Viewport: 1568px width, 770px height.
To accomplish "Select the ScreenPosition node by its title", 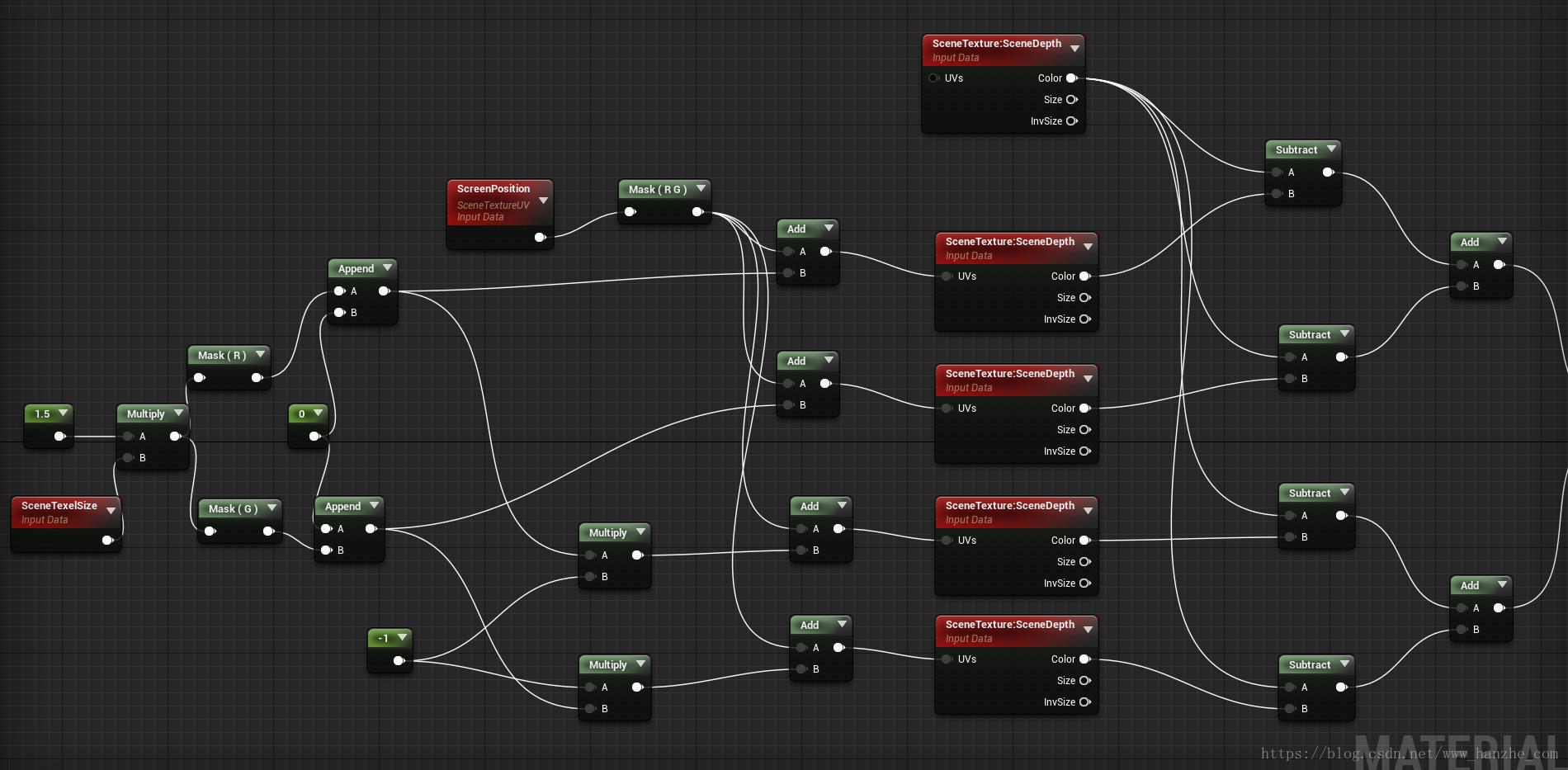I will [x=493, y=189].
